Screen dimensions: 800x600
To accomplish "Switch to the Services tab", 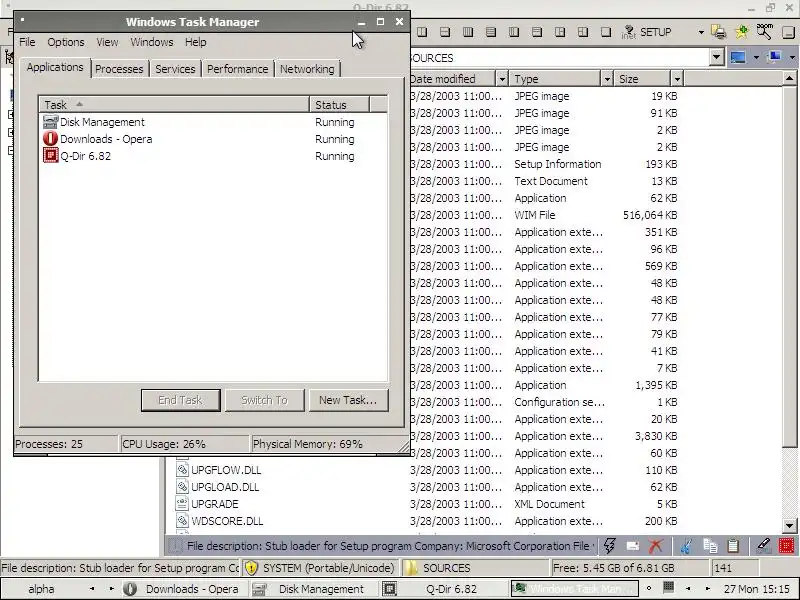I will pyautogui.click(x=175, y=69).
